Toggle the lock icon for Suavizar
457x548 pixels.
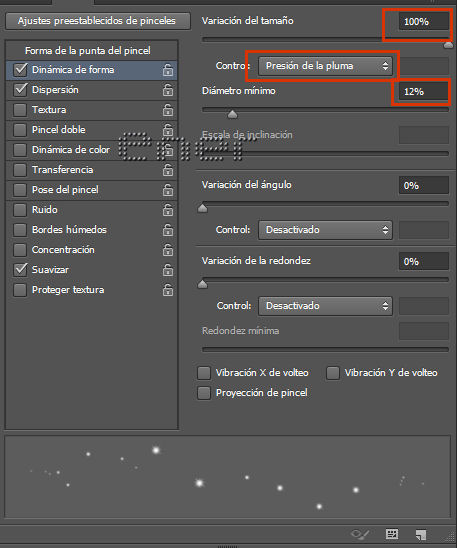pyautogui.click(x=168, y=270)
